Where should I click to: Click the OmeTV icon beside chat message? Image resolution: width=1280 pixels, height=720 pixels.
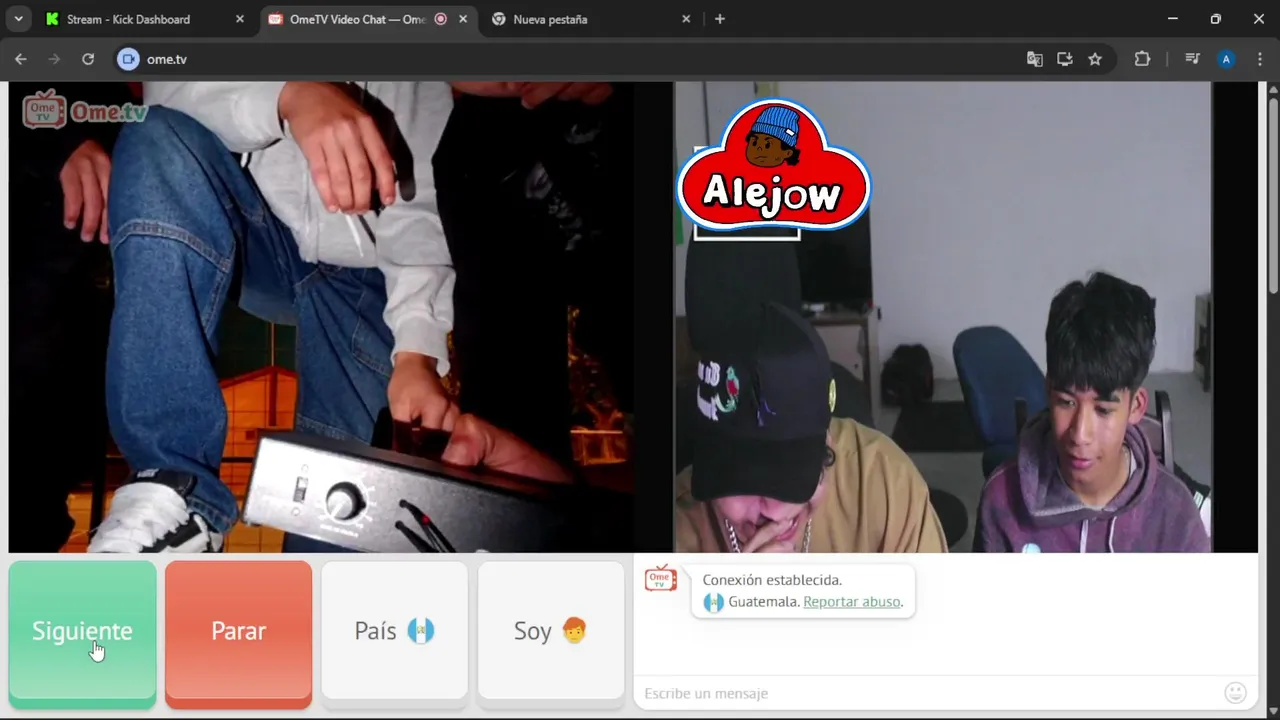coord(661,578)
